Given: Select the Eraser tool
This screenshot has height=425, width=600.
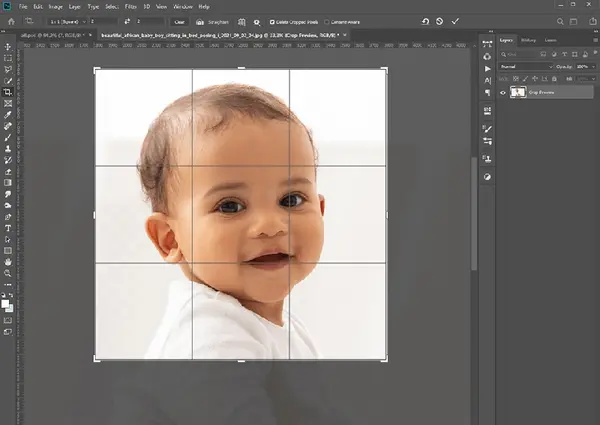Looking at the screenshot, I should click(x=8, y=171).
